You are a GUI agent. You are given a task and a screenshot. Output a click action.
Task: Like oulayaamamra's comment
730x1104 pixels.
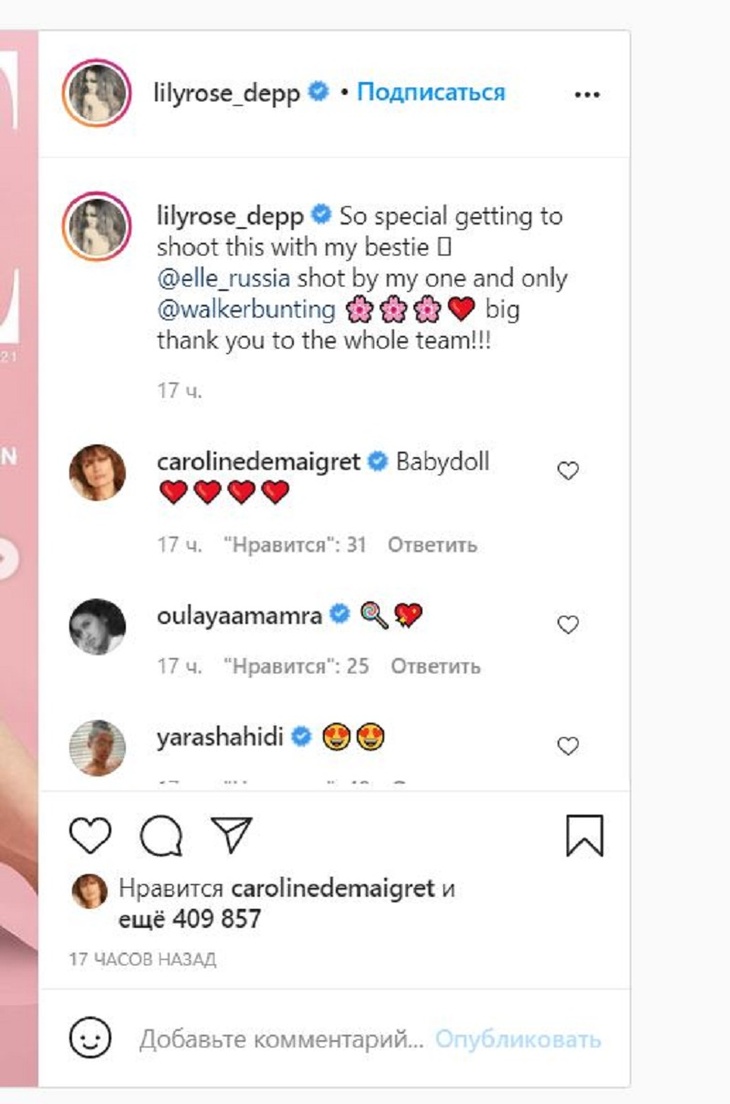tap(568, 625)
